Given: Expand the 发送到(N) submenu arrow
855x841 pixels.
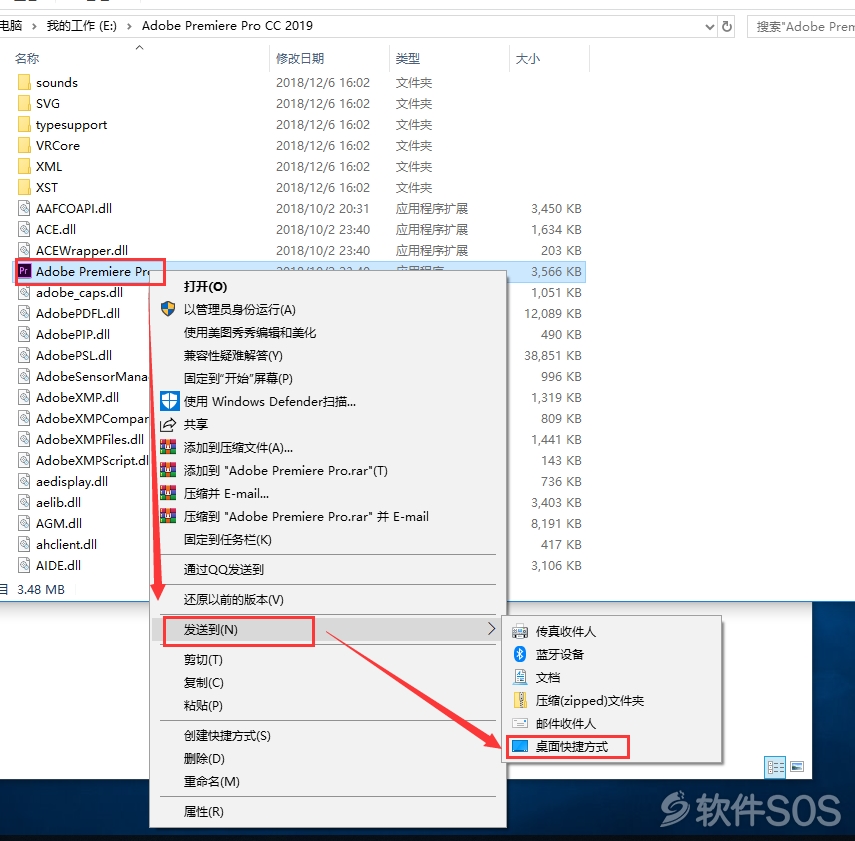Looking at the screenshot, I should point(491,629).
